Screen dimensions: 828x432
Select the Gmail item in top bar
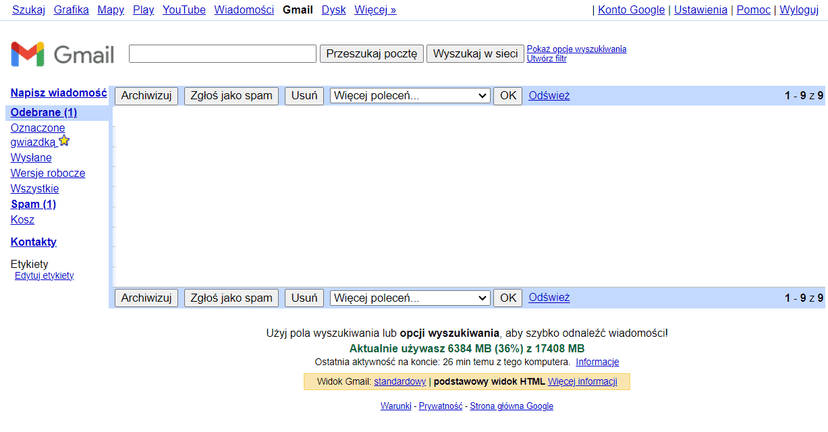click(298, 10)
